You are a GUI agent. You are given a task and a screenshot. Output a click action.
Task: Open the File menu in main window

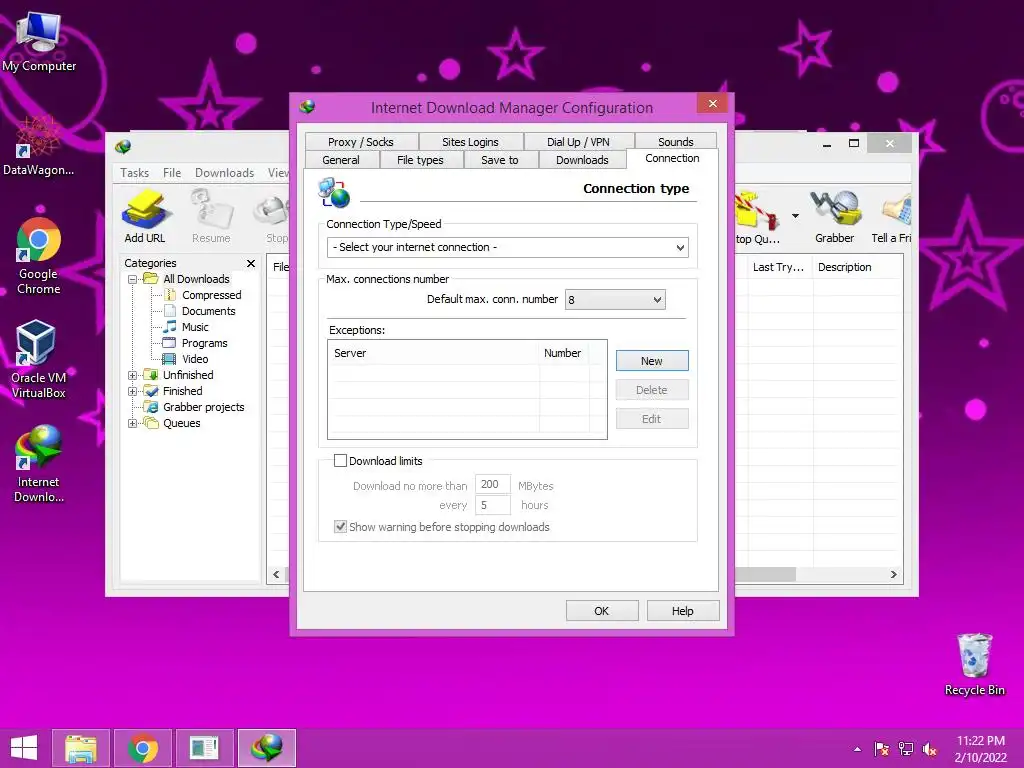[172, 173]
